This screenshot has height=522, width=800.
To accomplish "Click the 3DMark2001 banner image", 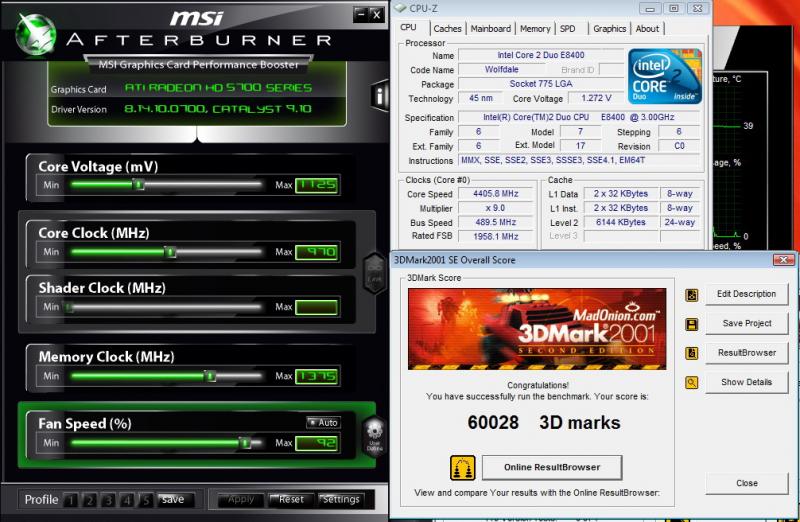I will pos(537,329).
